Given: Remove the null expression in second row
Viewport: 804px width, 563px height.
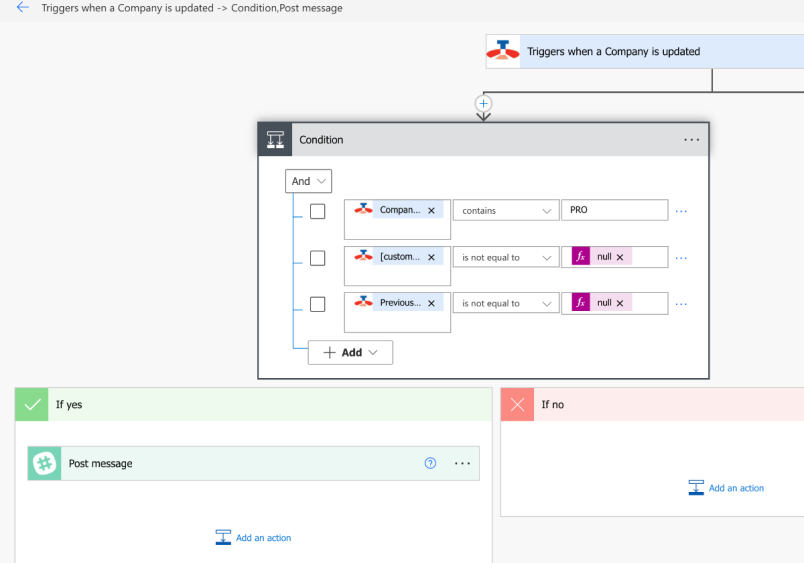Looking at the screenshot, I should [620, 257].
